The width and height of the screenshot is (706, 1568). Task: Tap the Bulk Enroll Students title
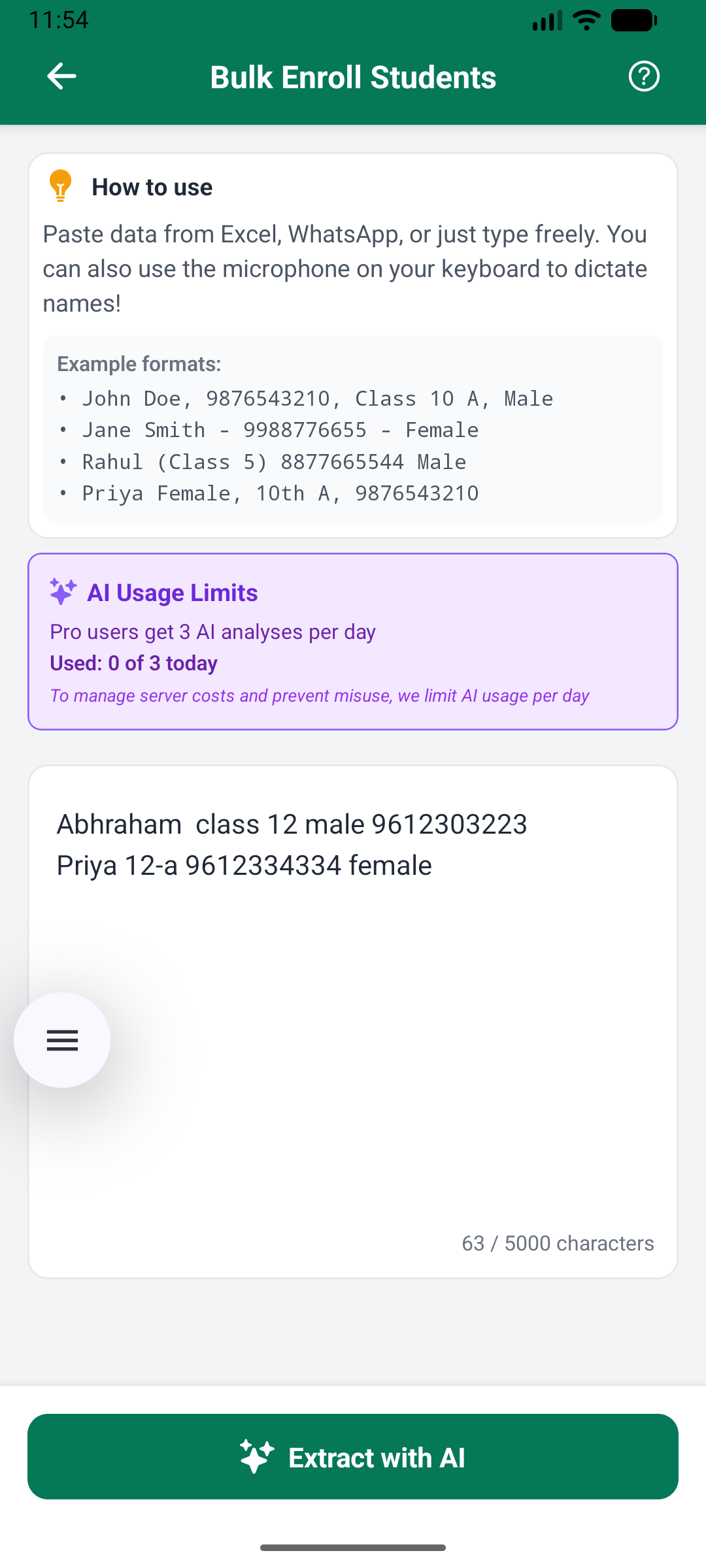point(353,76)
